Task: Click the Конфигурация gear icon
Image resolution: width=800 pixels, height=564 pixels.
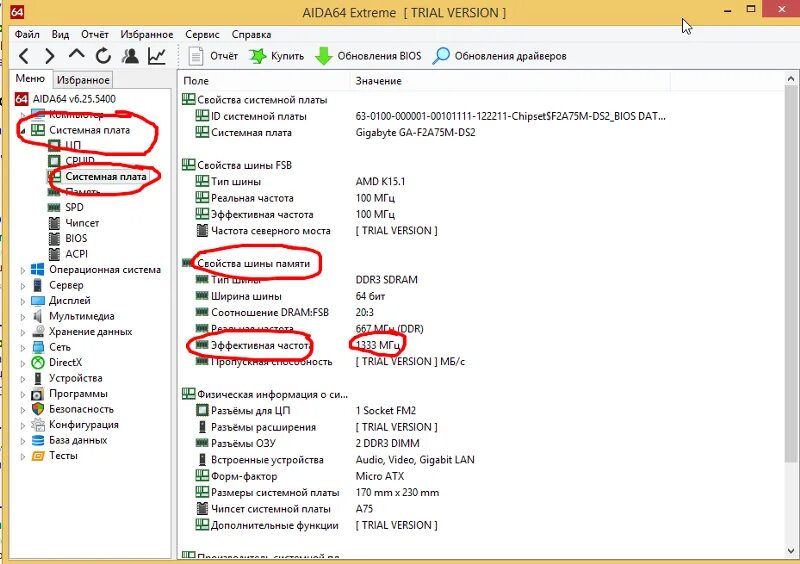Action: pyautogui.click(x=38, y=425)
